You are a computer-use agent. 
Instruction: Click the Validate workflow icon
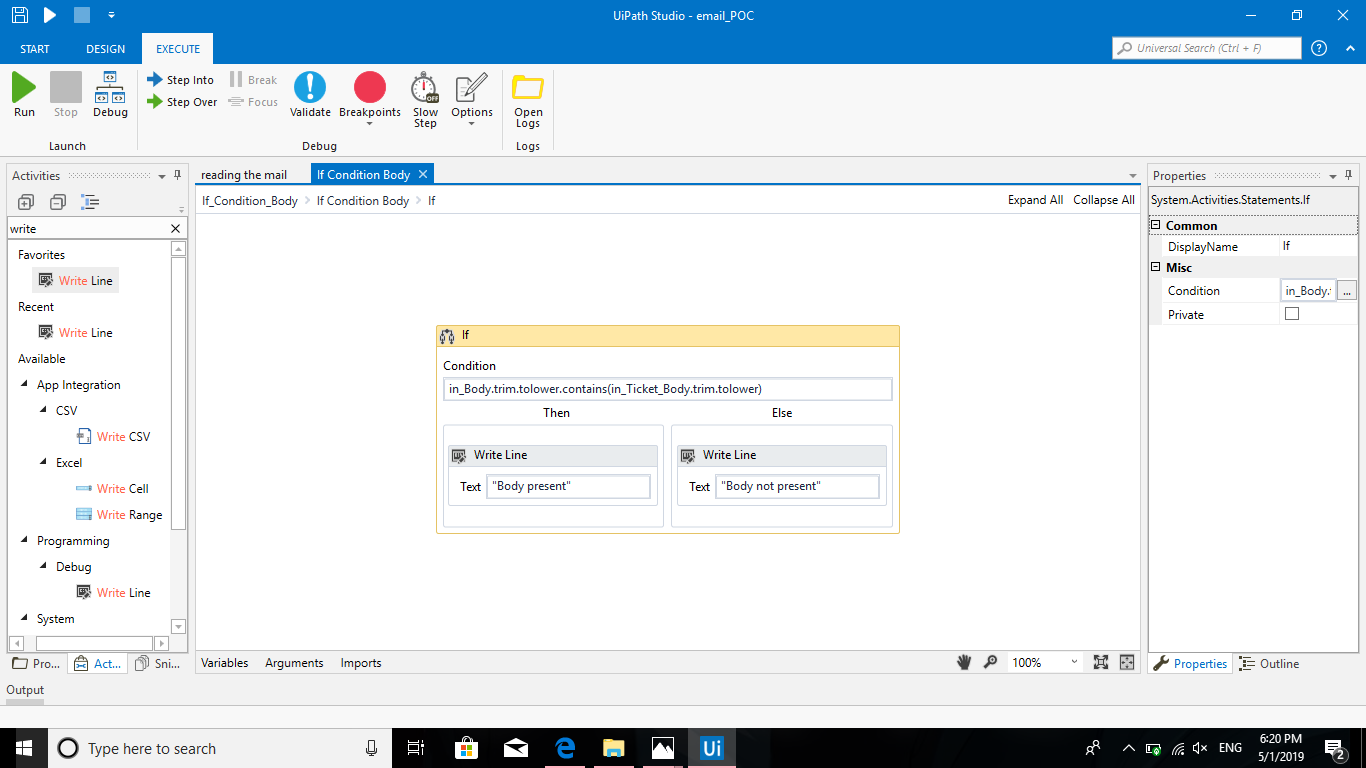coord(310,87)
